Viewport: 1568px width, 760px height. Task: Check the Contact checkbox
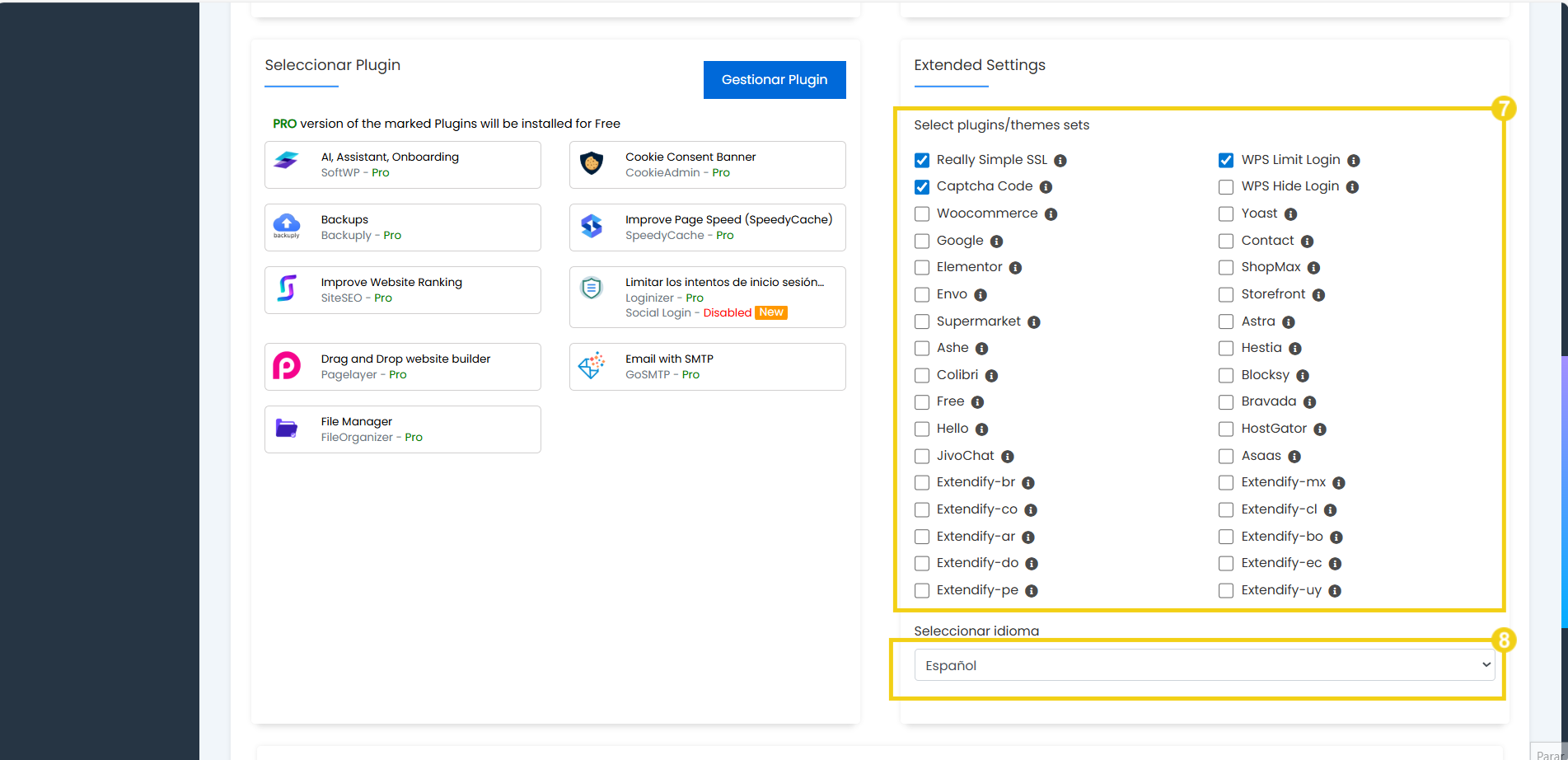tap(1226, 241)
